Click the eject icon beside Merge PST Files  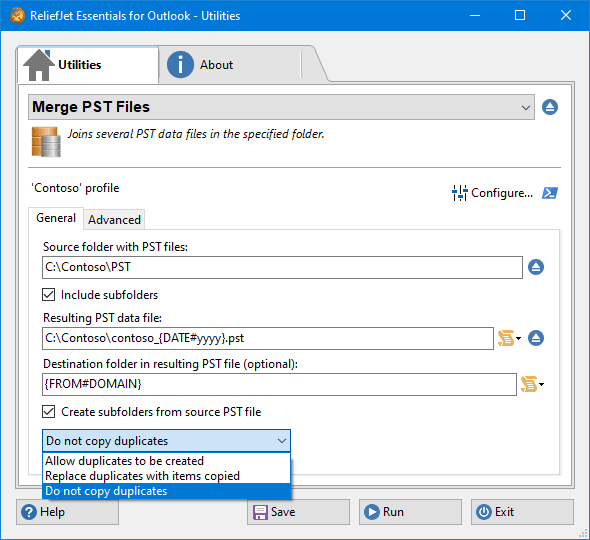(x=550, y=107)
